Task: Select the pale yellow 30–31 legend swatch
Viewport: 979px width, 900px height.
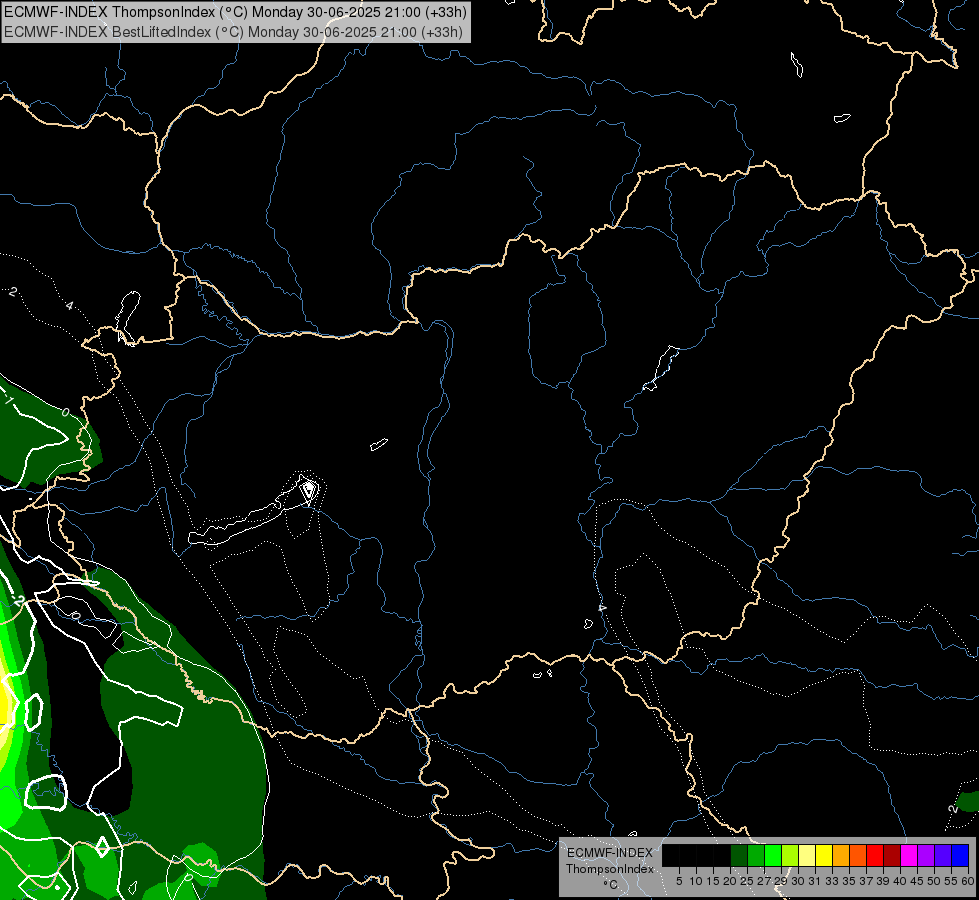Action: pyautogui.click(x=807, y=855)
